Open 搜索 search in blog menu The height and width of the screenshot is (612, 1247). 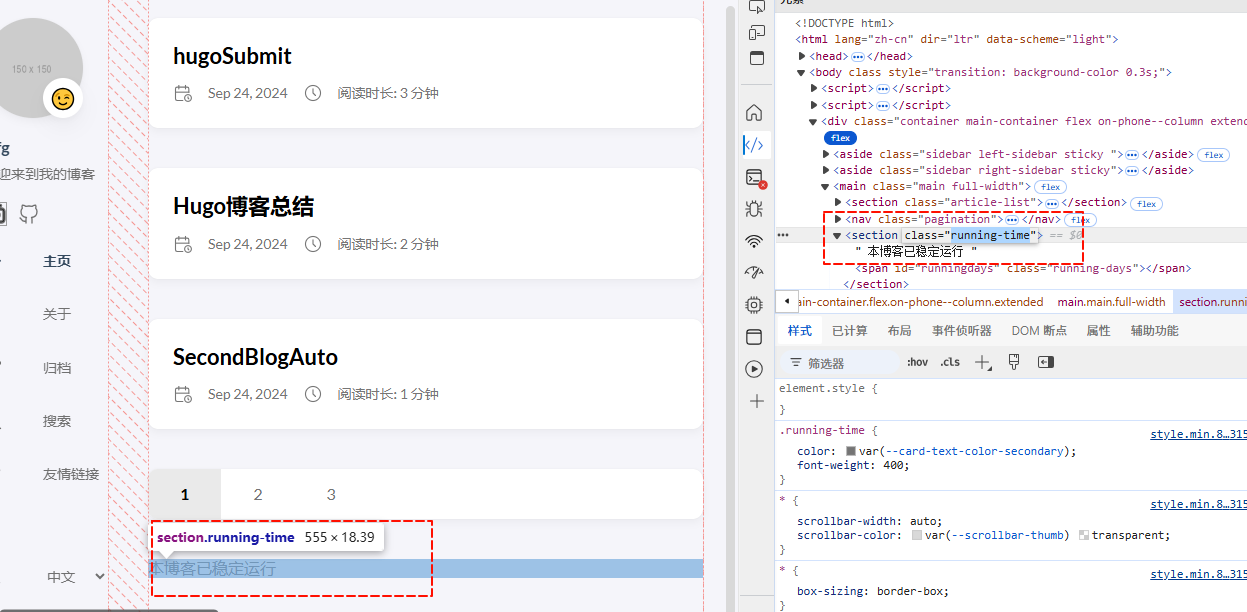[57, 421]
